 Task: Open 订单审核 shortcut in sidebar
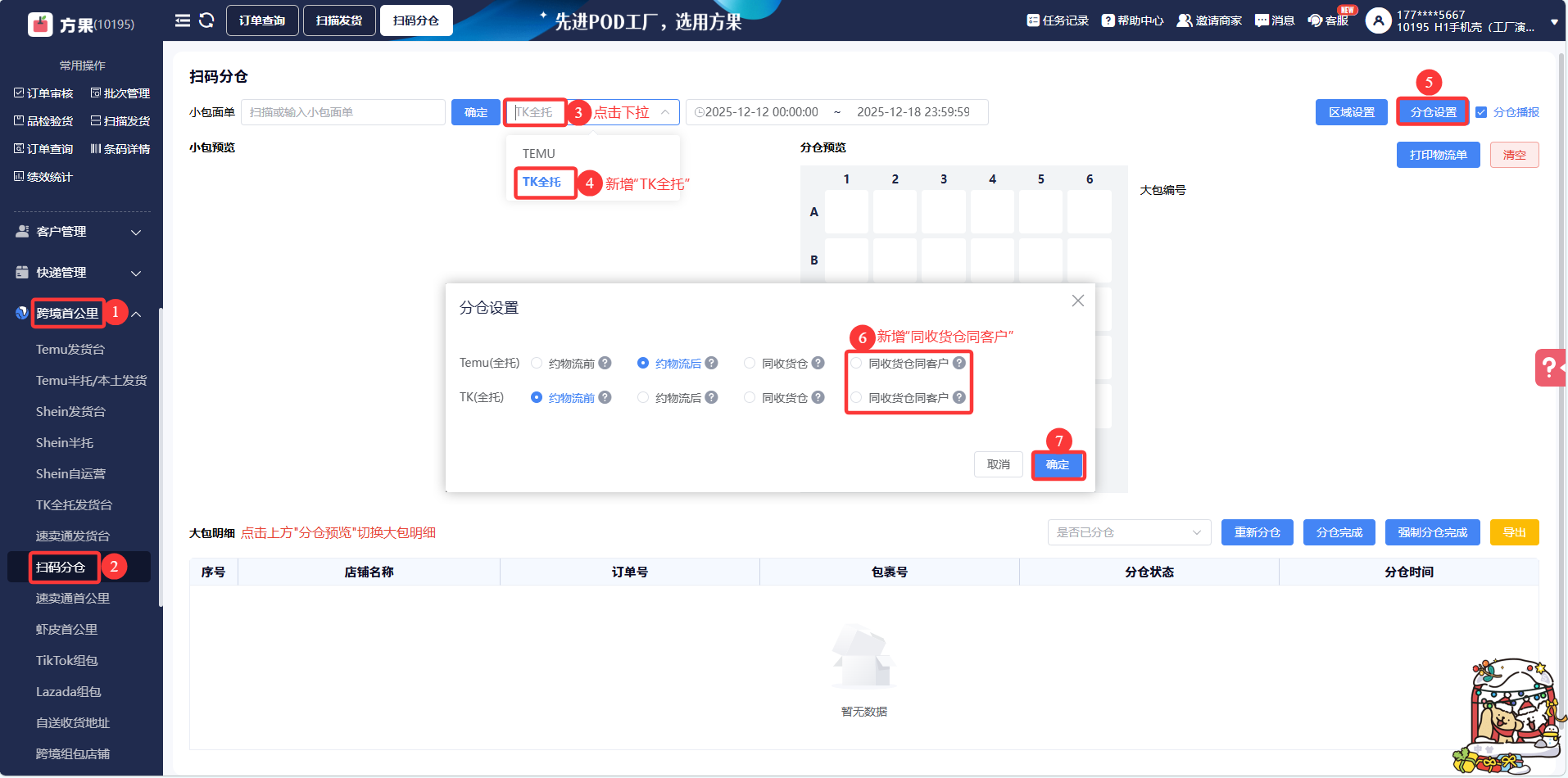[x=43, y=93]
